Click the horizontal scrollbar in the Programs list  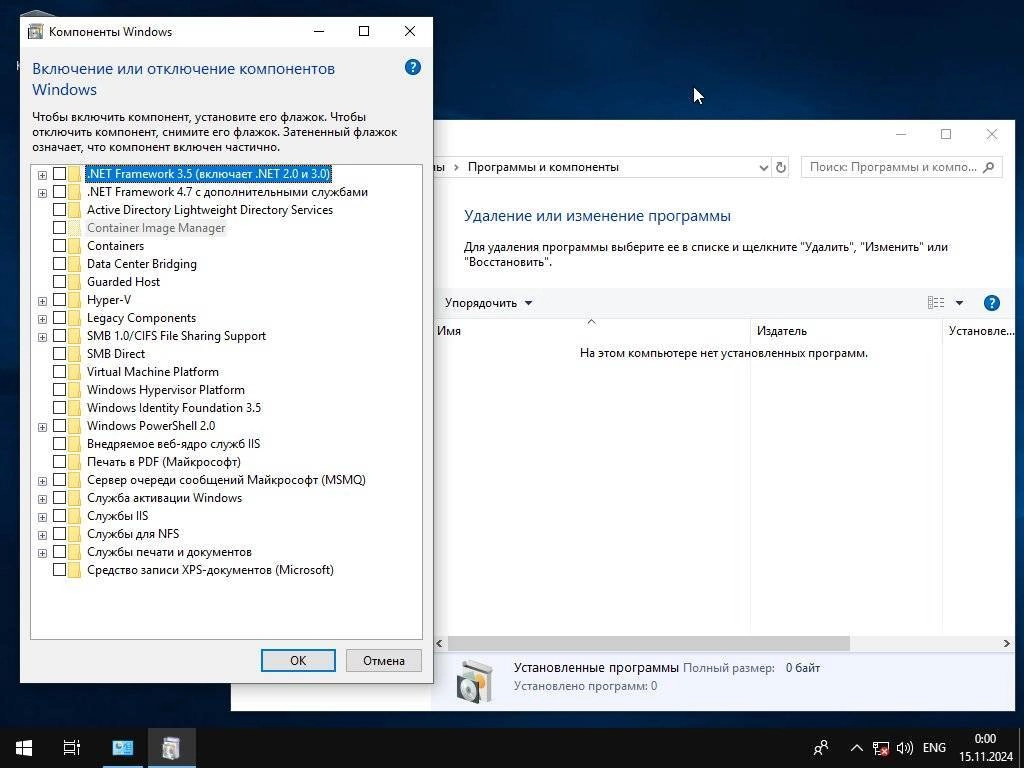648,643
